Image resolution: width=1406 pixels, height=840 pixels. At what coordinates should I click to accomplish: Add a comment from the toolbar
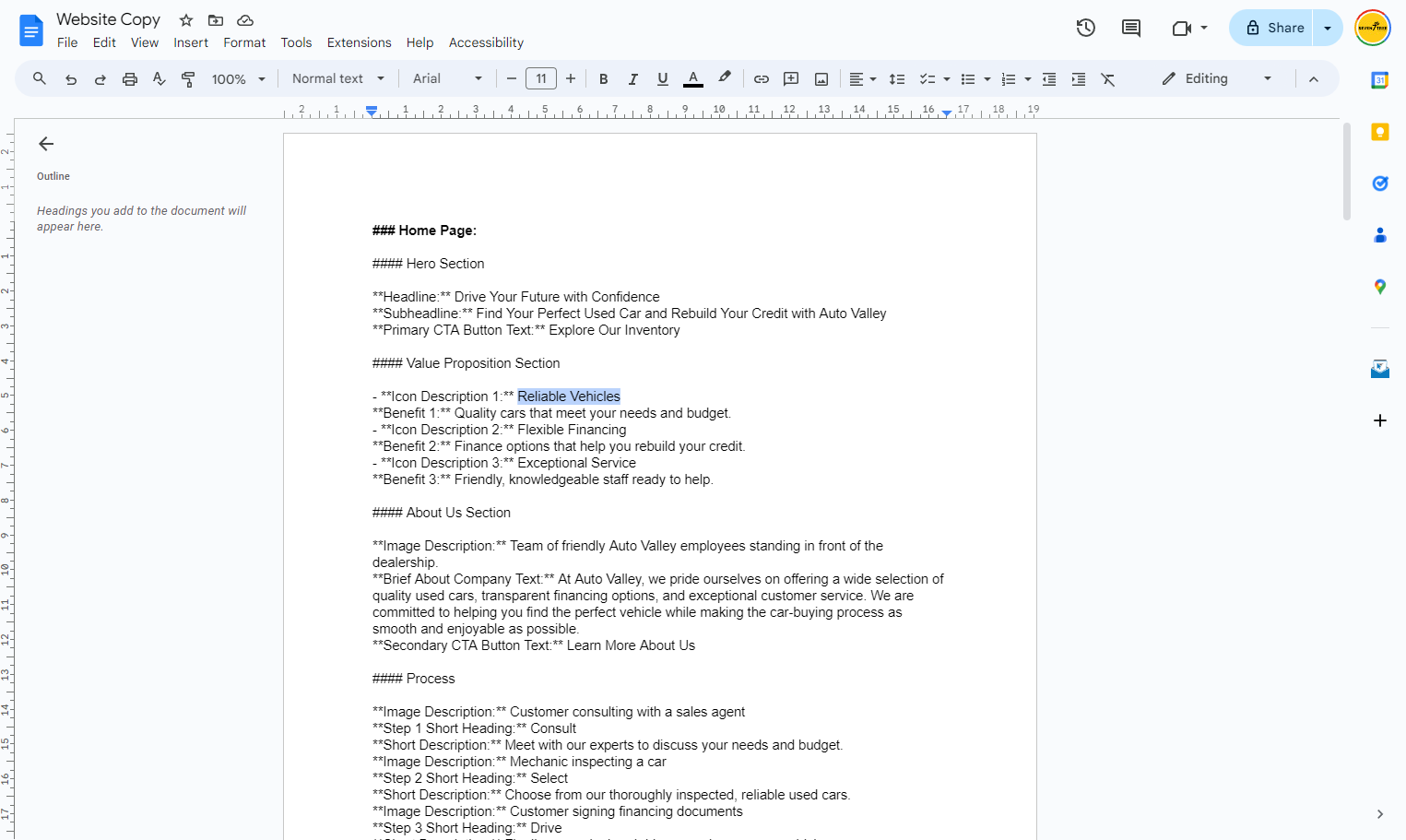click(x=791, y=79)
